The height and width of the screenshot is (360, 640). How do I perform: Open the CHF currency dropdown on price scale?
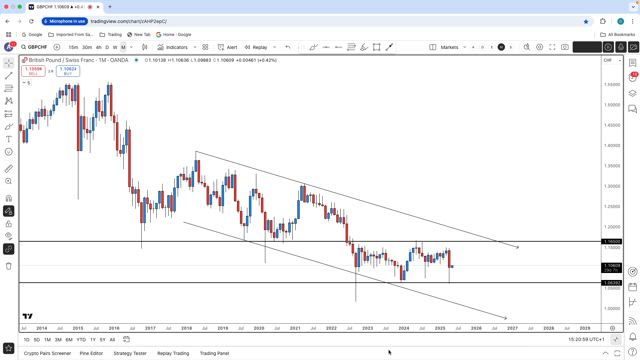[x=612, y=60]
